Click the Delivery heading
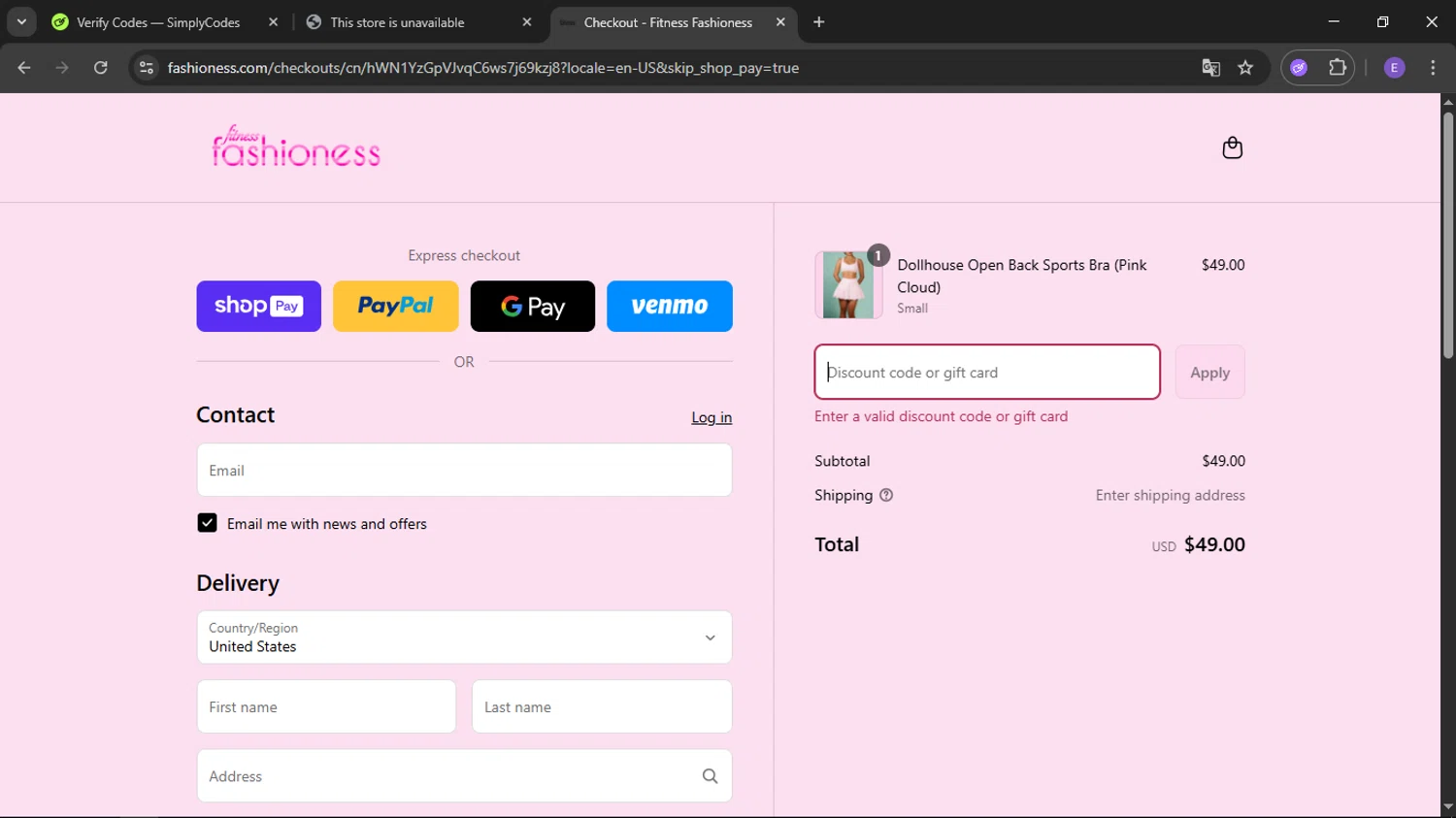This screenshot has width=1456, height=818. (x=238, y=583)
